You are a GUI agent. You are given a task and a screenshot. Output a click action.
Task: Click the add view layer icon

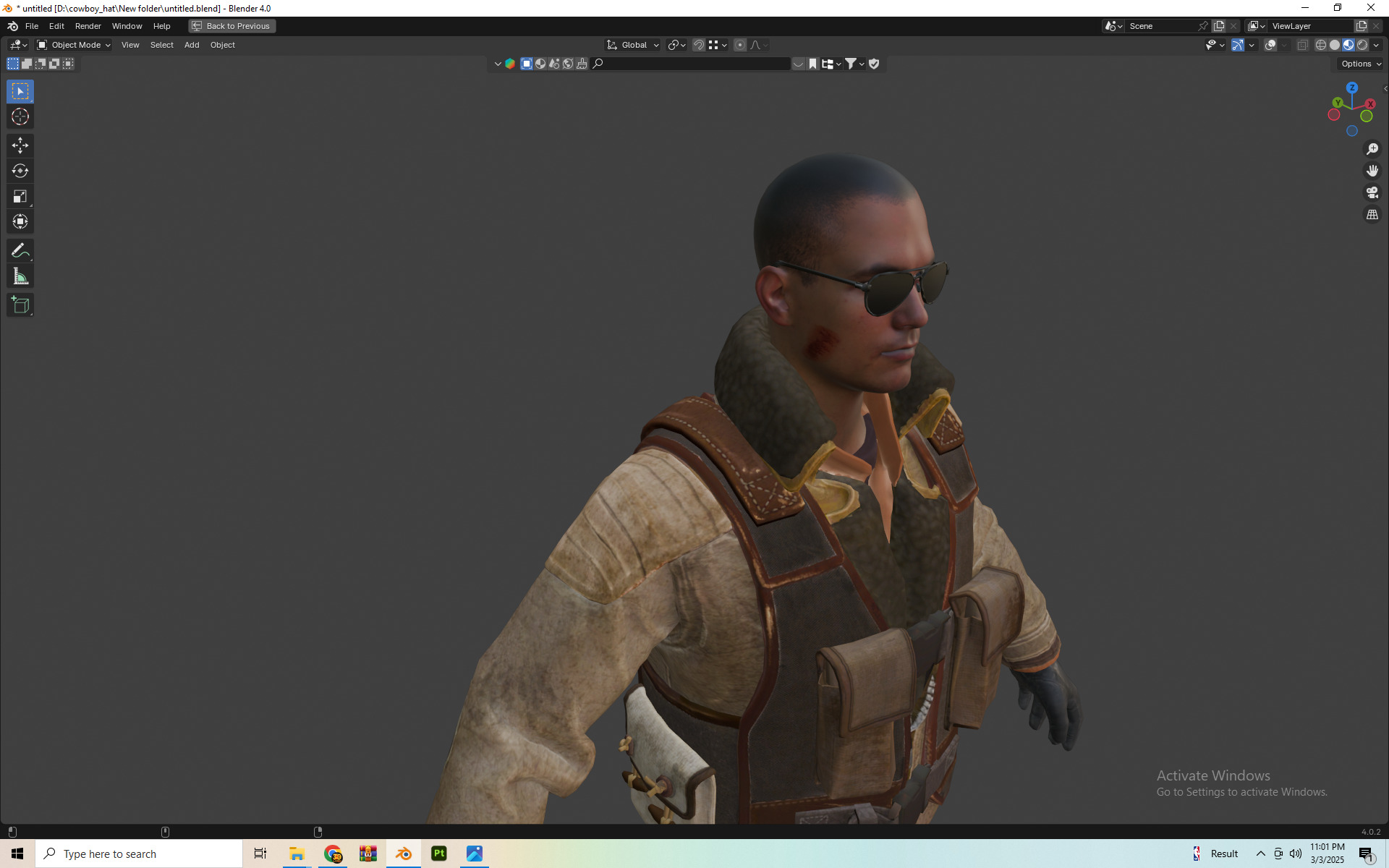point(1362,26)
